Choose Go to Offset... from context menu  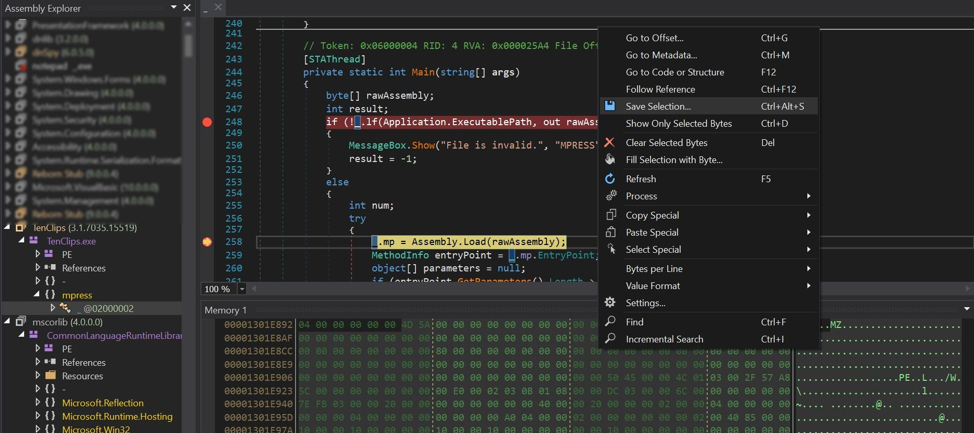pos(654,38)
